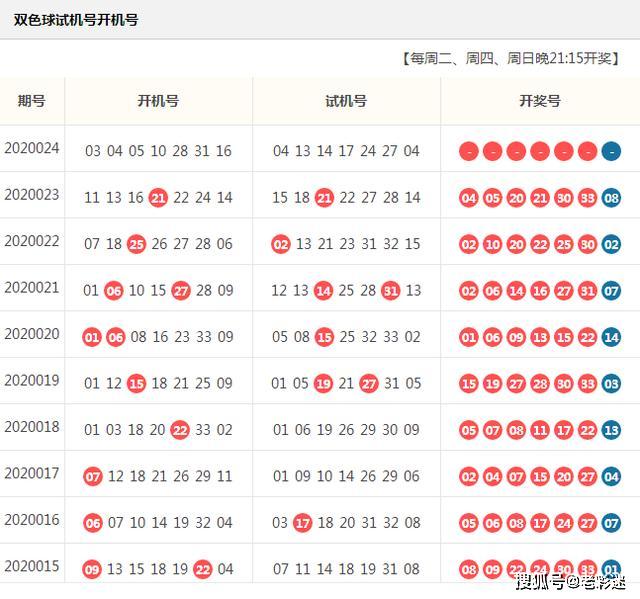Image resolution: width=640 pixels, height=599 pixels.
Task: Click period number 2020020
Action: 32,334
